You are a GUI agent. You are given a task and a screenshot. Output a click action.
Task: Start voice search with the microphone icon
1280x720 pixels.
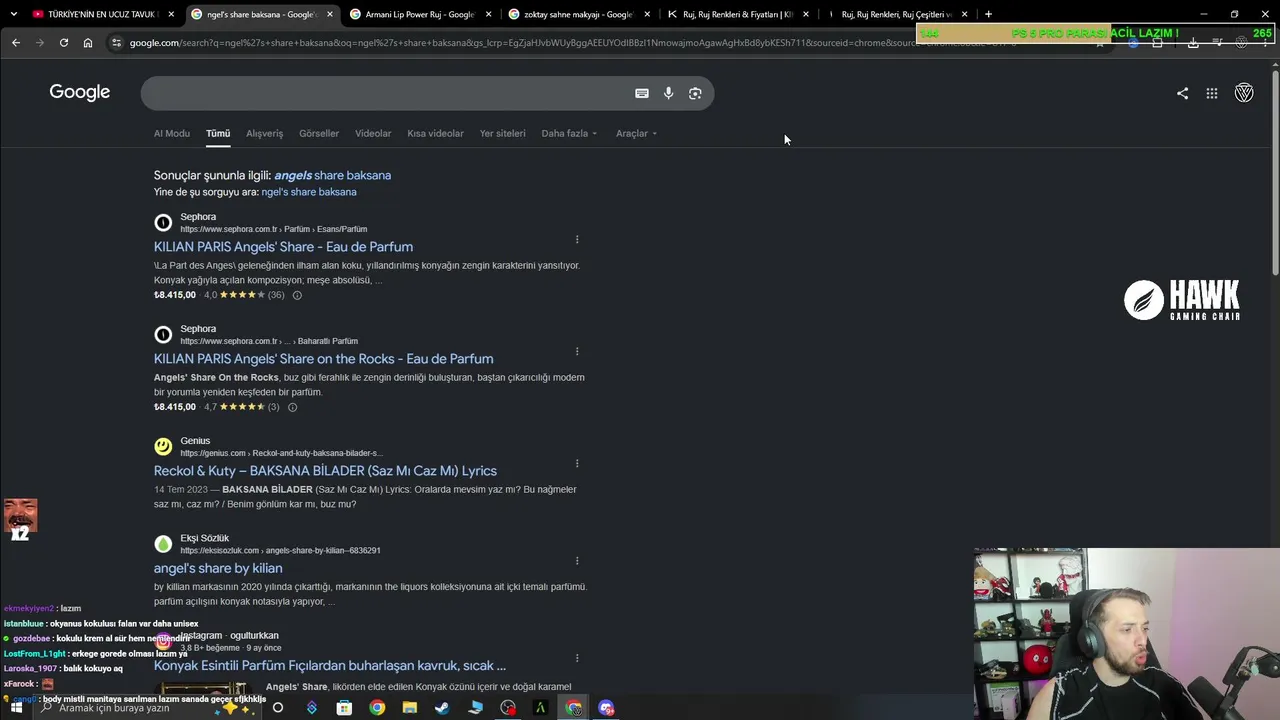click(668, 93)
